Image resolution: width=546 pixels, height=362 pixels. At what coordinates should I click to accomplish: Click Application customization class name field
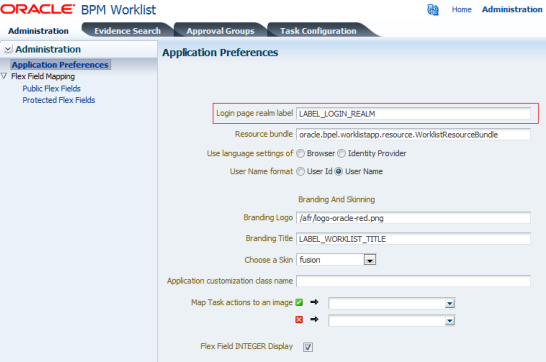click(413, 281)
